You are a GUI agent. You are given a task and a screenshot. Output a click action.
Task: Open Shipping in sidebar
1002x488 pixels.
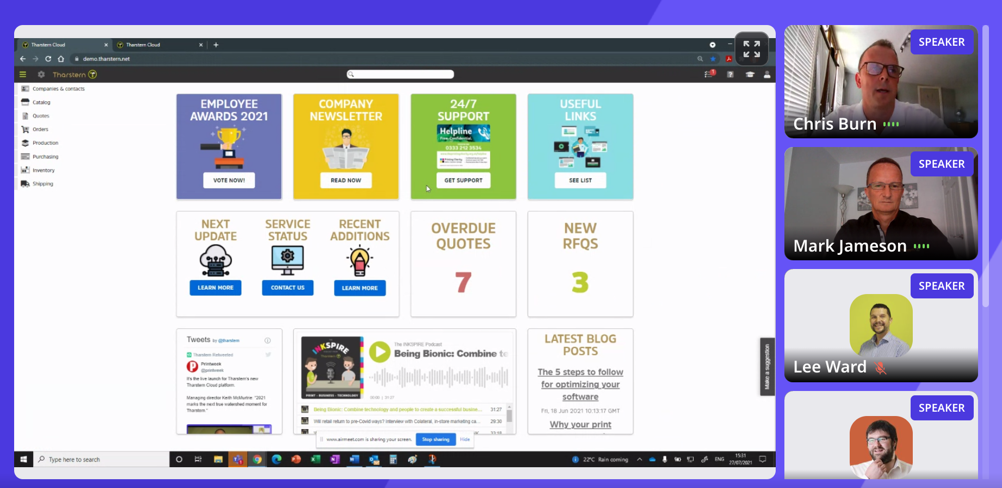pyautogui.click(x=37, y=184)
